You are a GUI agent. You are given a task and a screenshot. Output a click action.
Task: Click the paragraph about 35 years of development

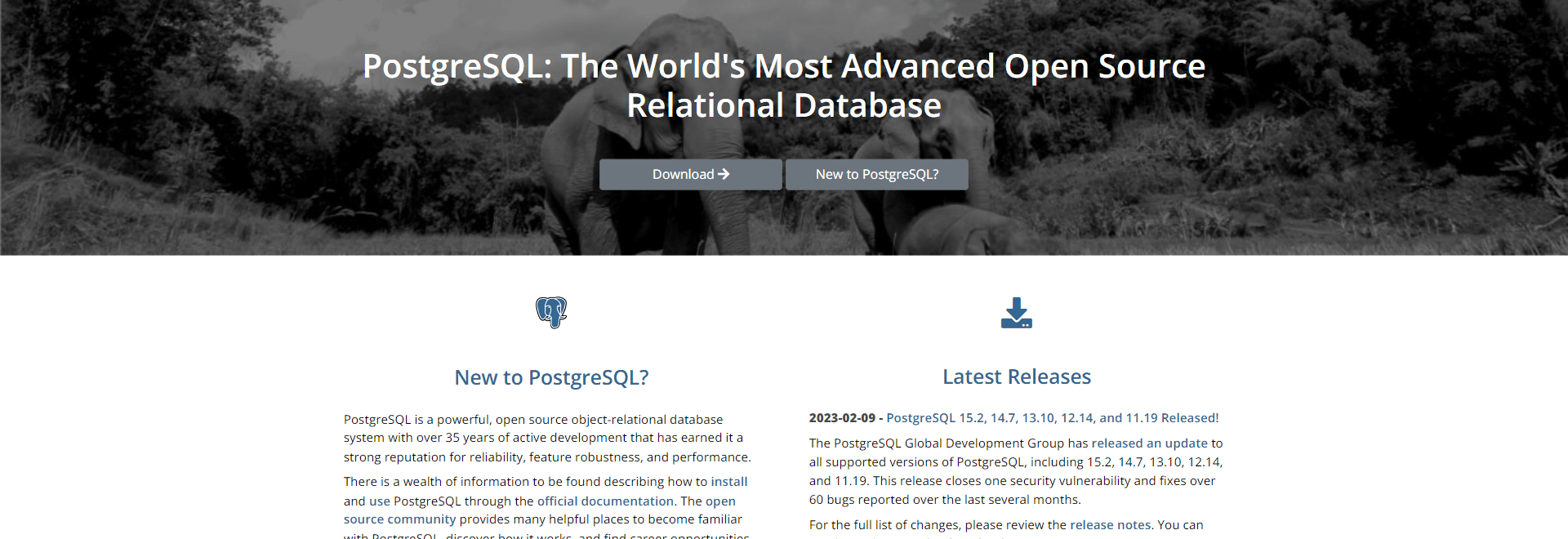(547, 439)
